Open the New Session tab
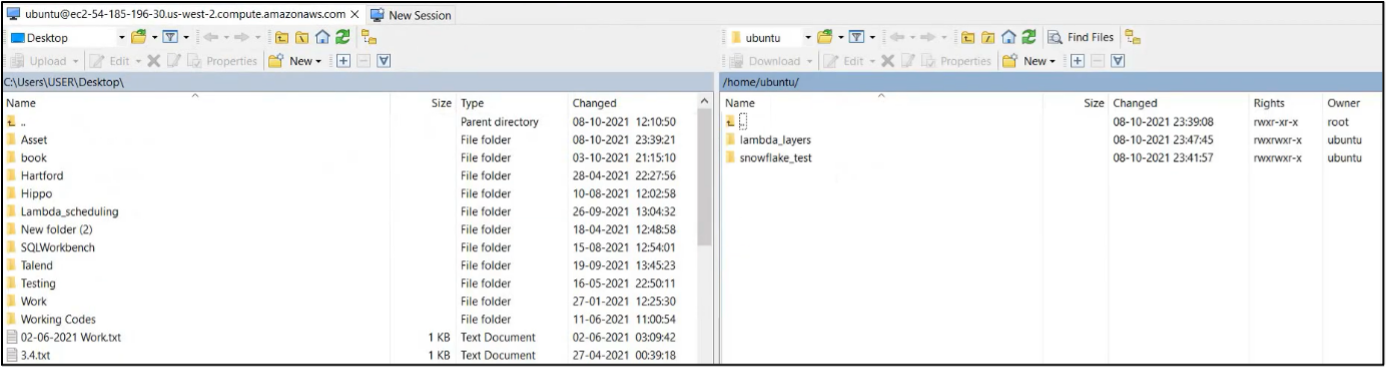 411,15
